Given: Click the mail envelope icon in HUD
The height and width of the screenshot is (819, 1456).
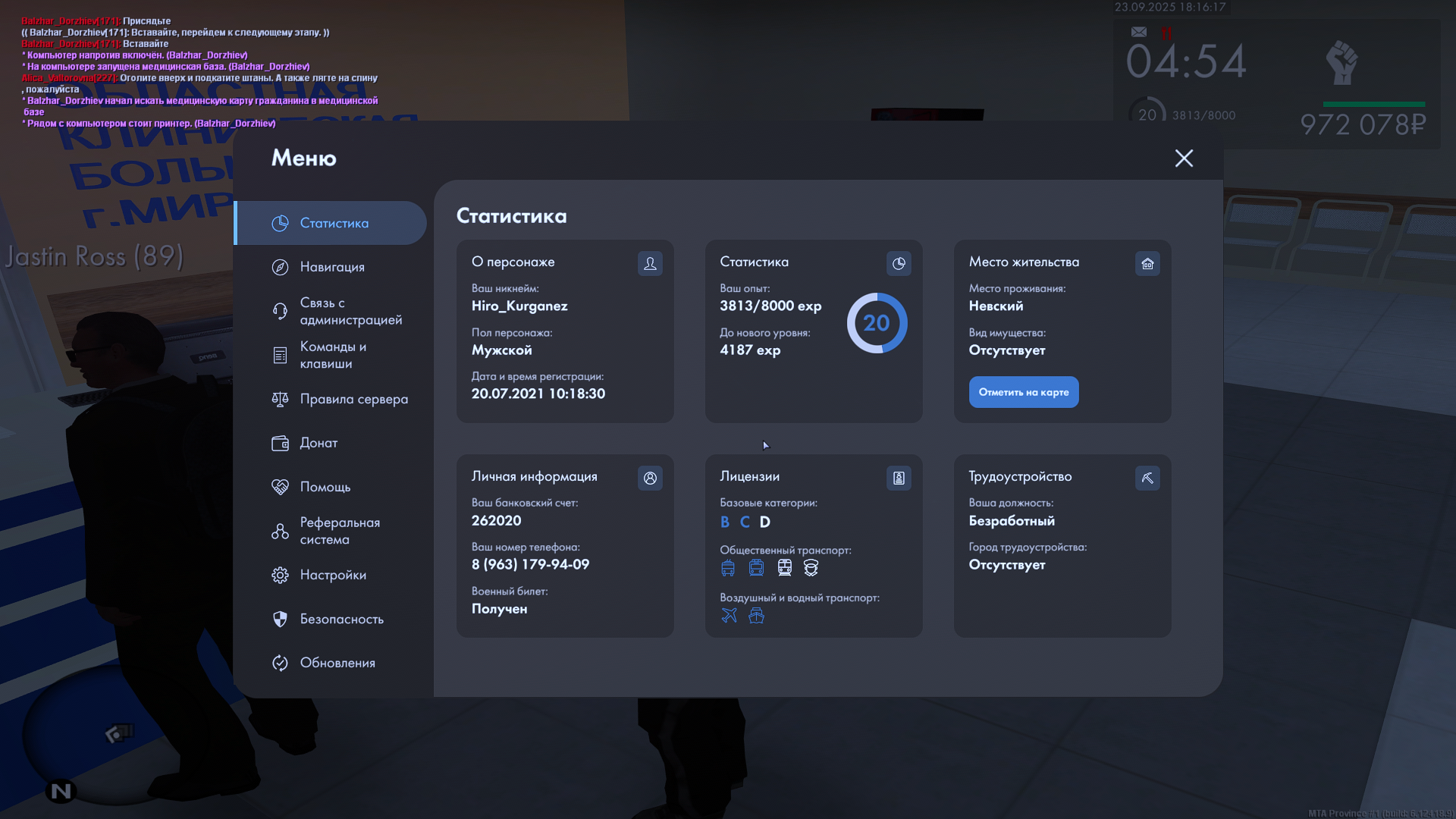Looking at the screenshot, I should [x=1139, y=32].
